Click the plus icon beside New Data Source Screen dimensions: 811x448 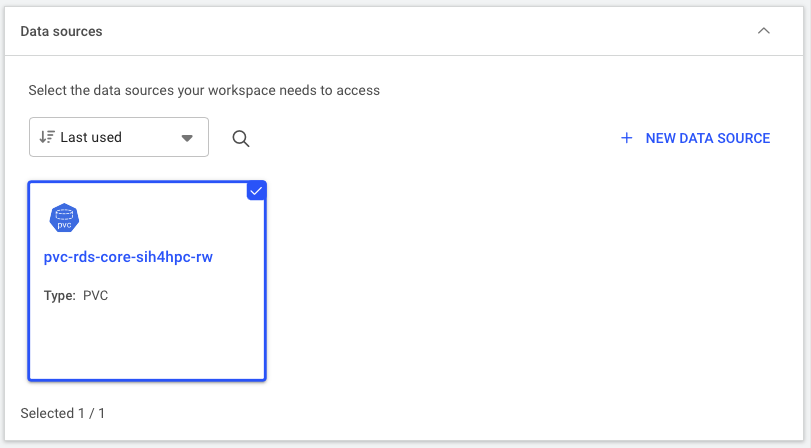[627, 138]
